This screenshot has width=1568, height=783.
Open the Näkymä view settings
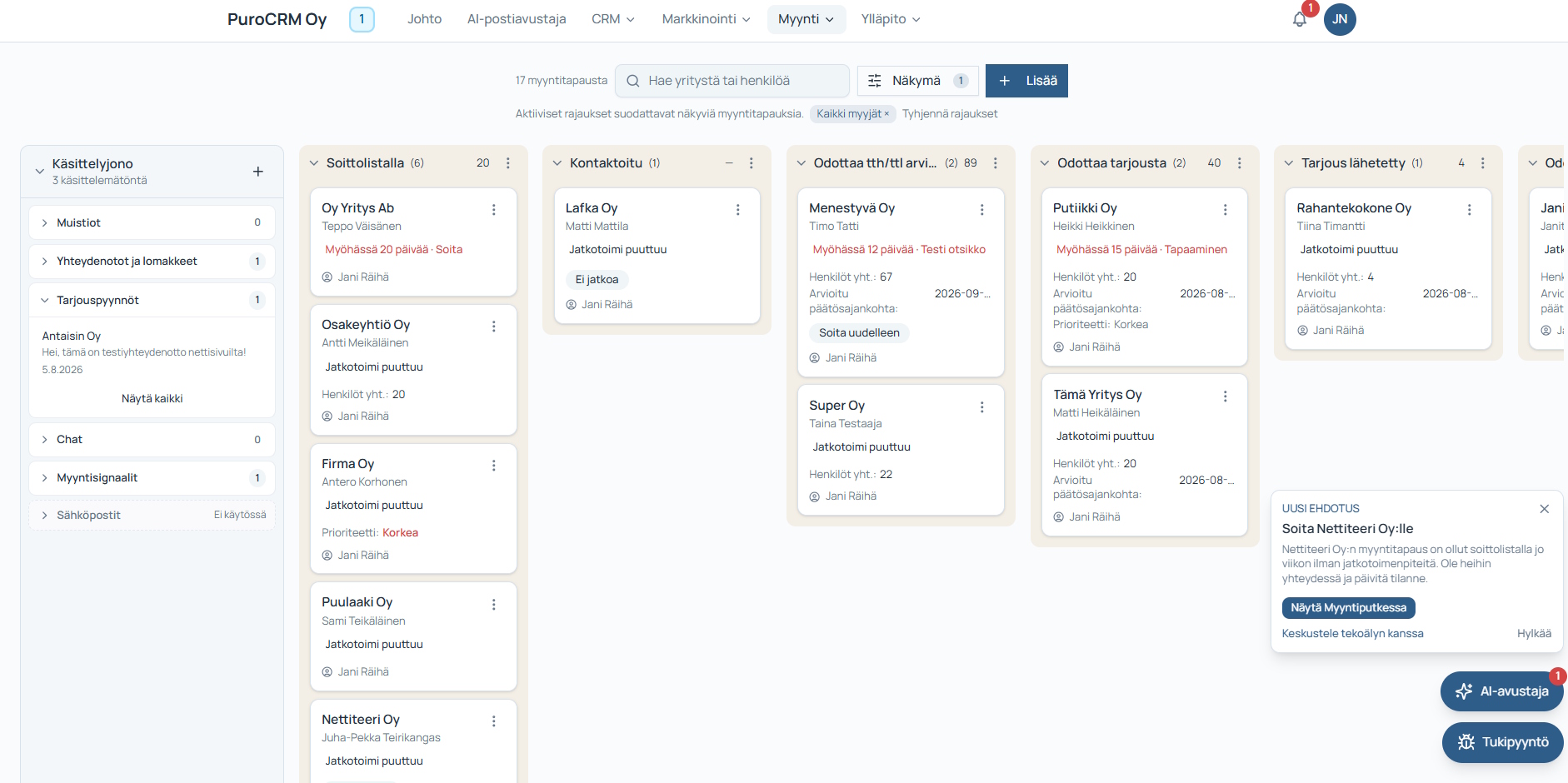[x=918, y=81]
